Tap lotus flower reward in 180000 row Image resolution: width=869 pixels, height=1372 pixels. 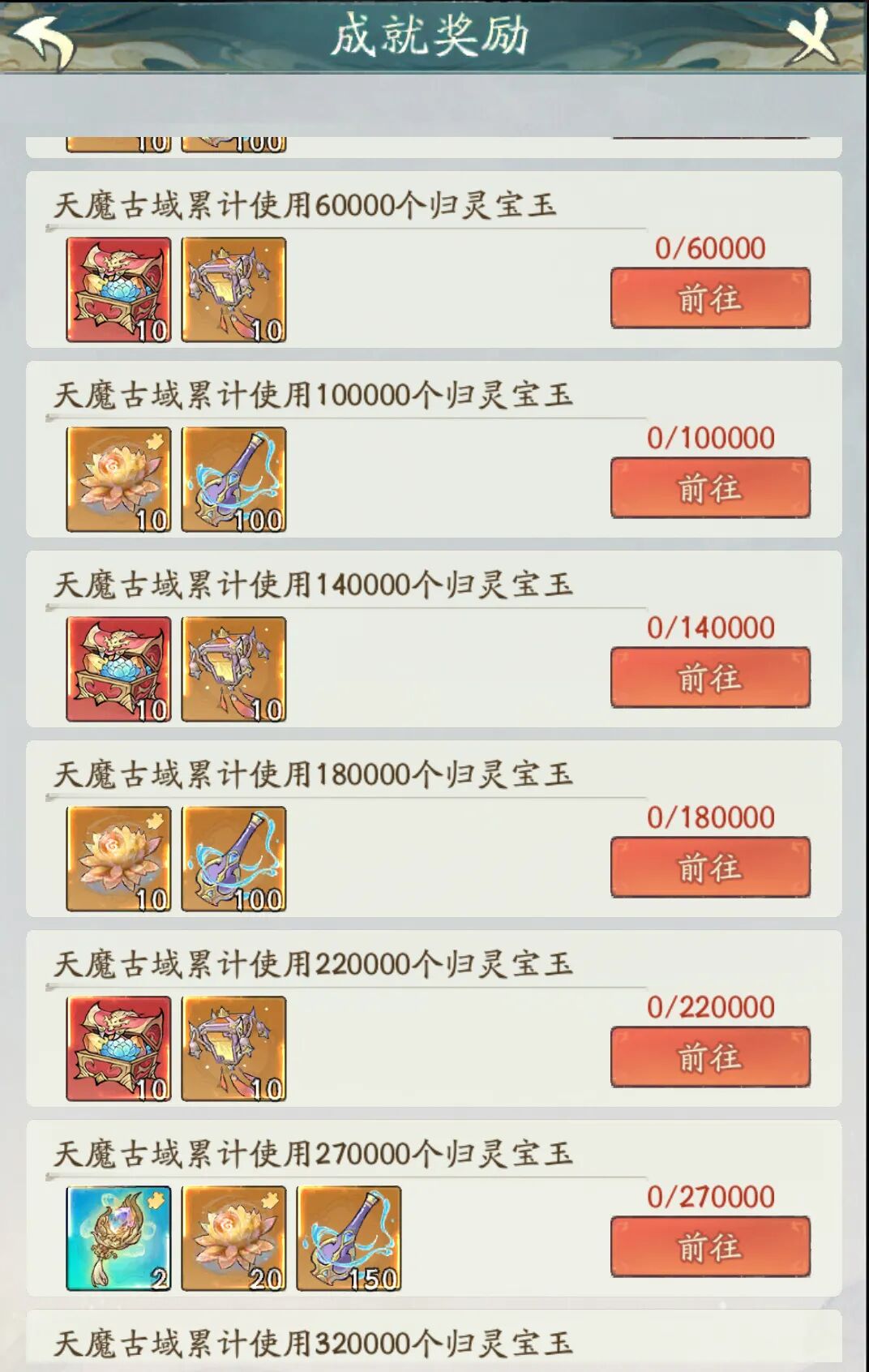[x=118, y=859]
